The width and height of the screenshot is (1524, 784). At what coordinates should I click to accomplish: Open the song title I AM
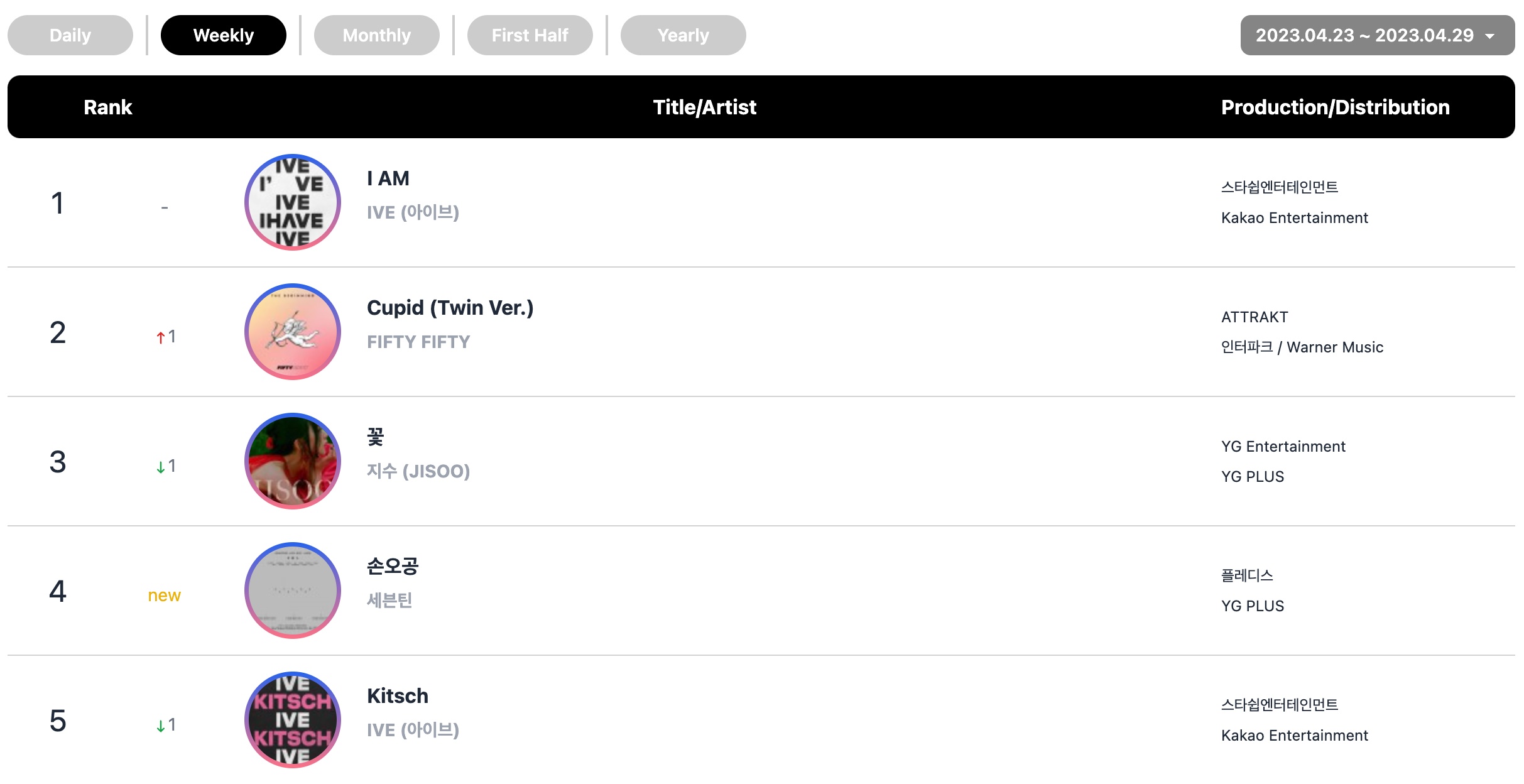(x=388, y=178)
